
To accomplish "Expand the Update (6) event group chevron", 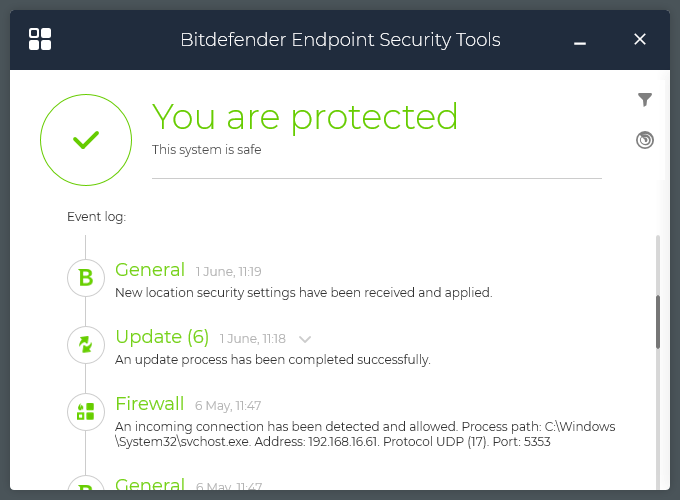I will click(305, 338).
